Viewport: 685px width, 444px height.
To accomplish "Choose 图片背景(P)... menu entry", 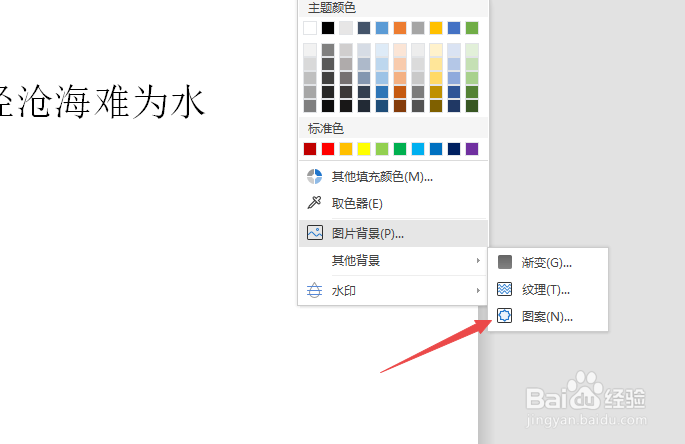I will coord(393,233).
